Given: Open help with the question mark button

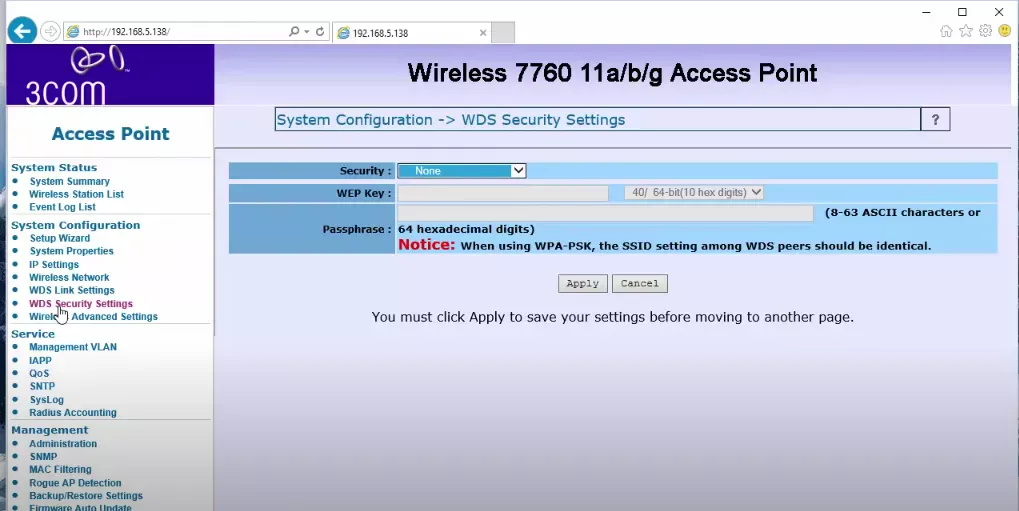Looking at the screenshot, I should click(935, 120).
